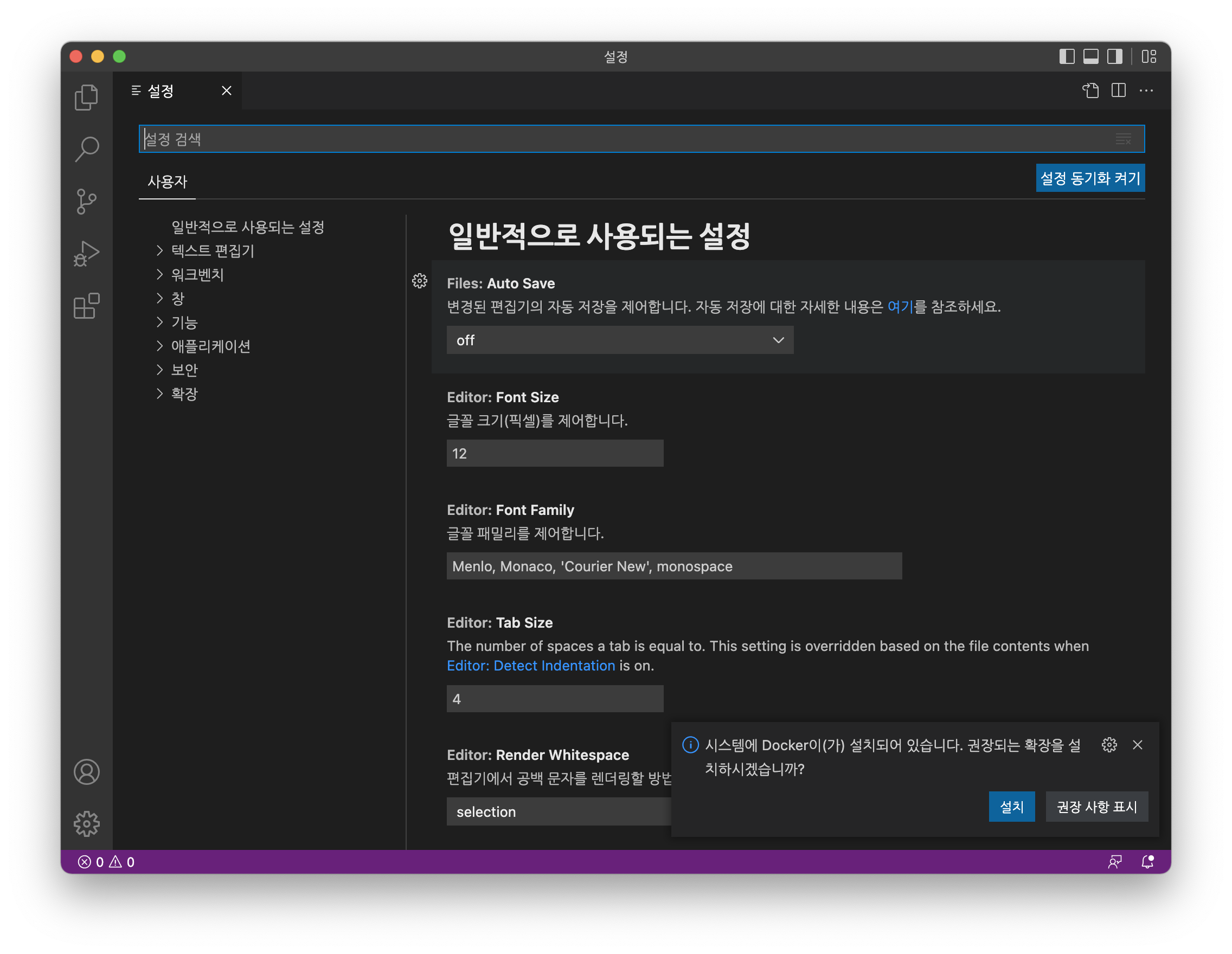Open Run and Debug view icon
1232x954 pixels.
click(x=86, y=254)
